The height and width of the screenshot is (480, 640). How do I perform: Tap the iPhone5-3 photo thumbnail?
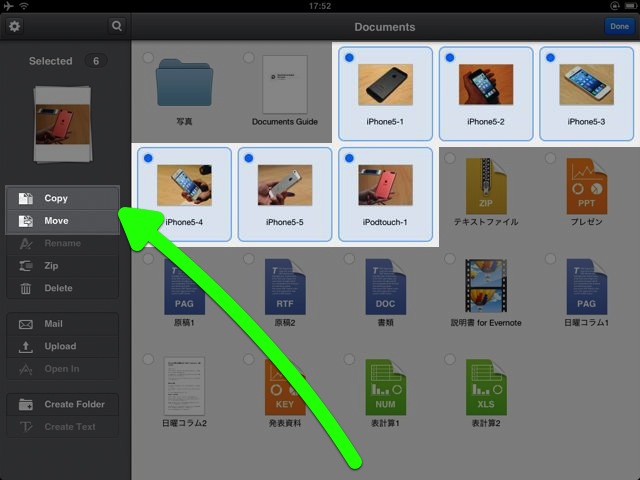click(x=587, y=84)
